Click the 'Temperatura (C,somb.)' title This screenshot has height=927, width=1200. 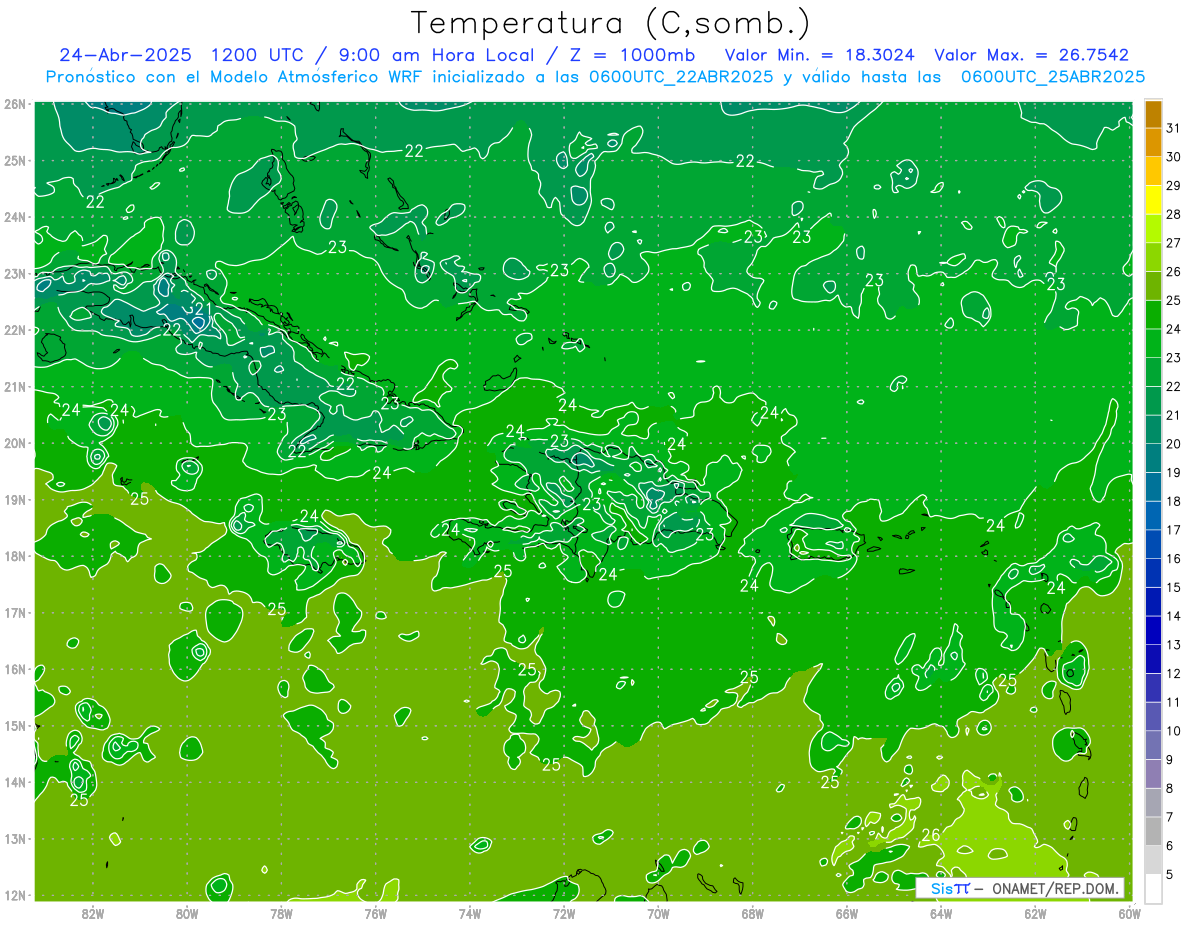coord(611,23)
